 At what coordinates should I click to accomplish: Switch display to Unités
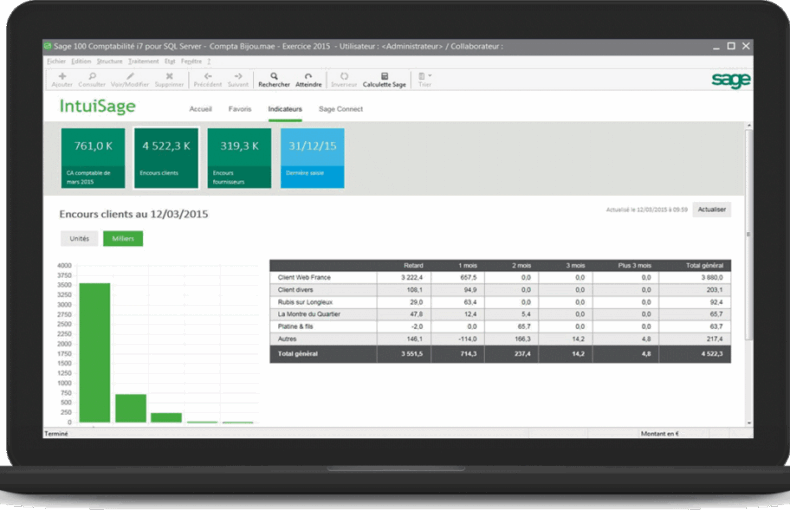click(x=79, y=239)
